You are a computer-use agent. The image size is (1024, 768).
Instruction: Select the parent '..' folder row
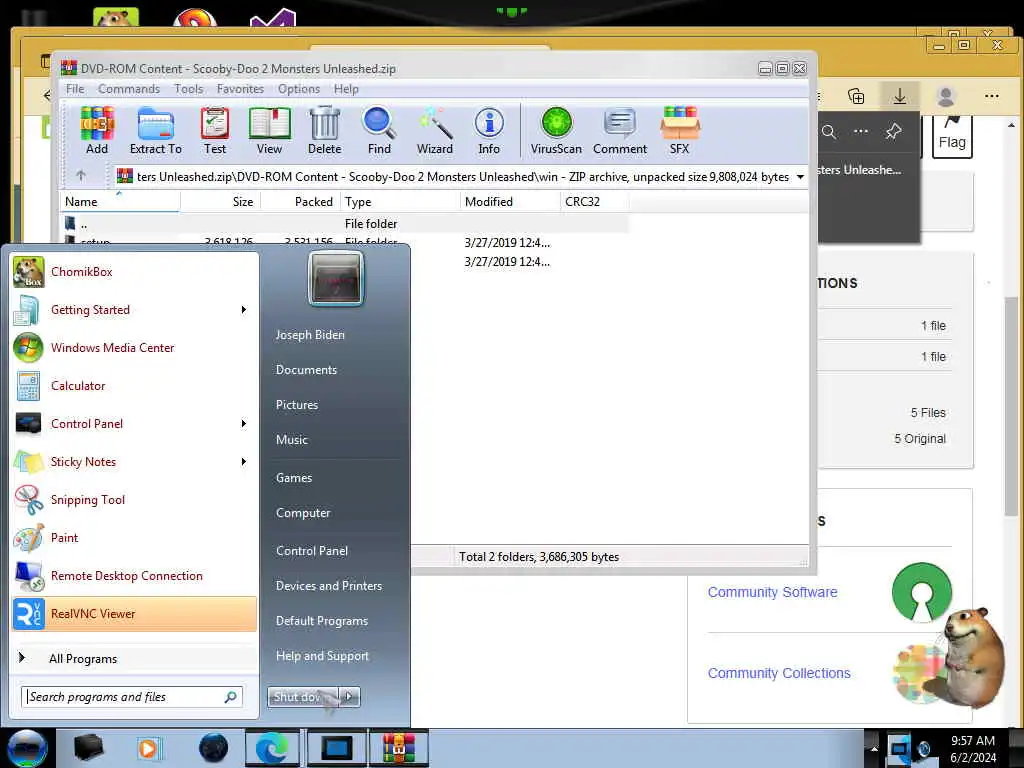click(345, 223)
